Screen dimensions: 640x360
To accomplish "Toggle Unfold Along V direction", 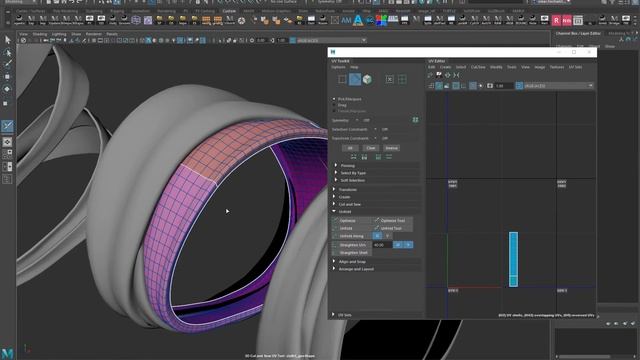I will click(x=387, y=236).
